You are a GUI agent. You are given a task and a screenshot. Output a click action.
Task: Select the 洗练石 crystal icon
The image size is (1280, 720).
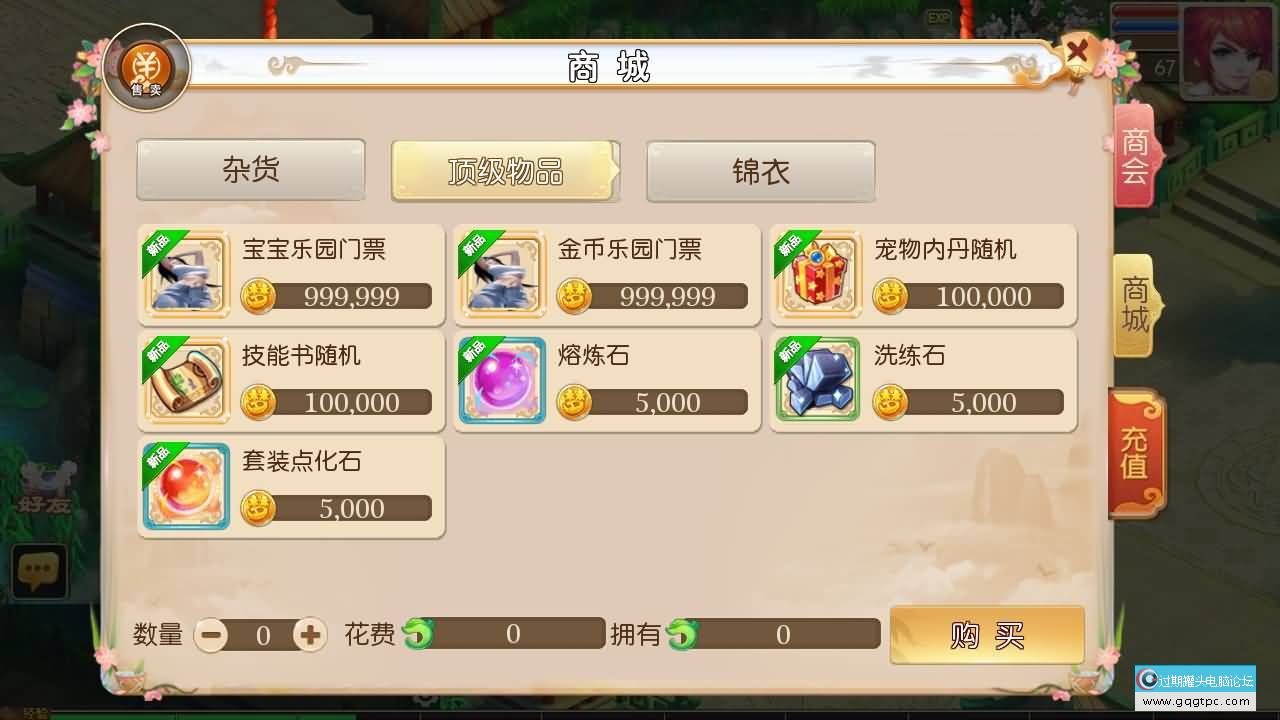(x=818, y=380)
